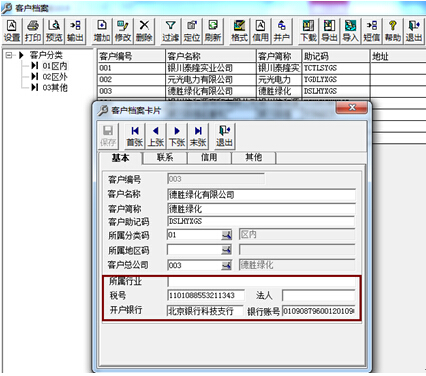Viewport: 426px width, 376px height.
Task: Click the 导出 export icon
Action: point(329,31)
